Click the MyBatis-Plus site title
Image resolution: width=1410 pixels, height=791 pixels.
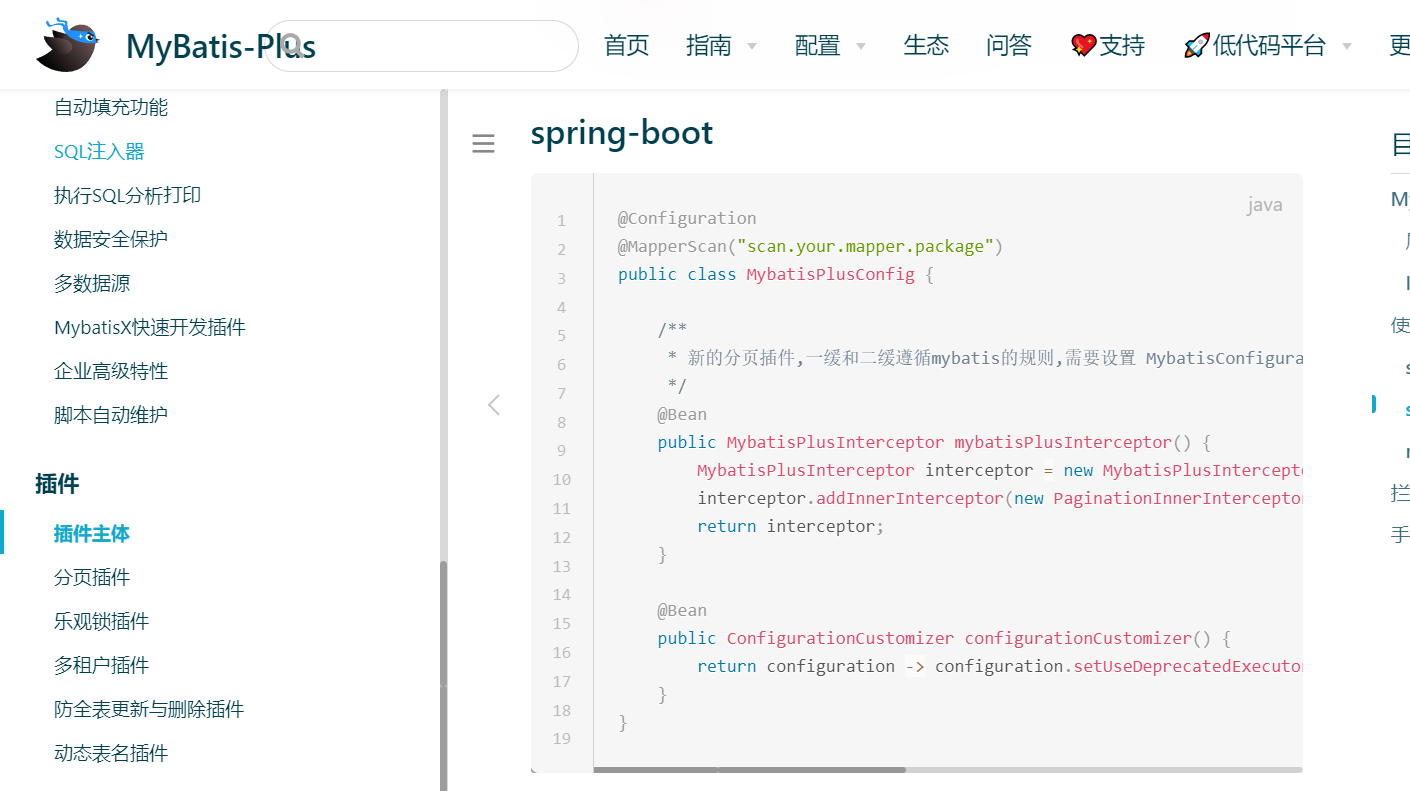coord(221,46)
